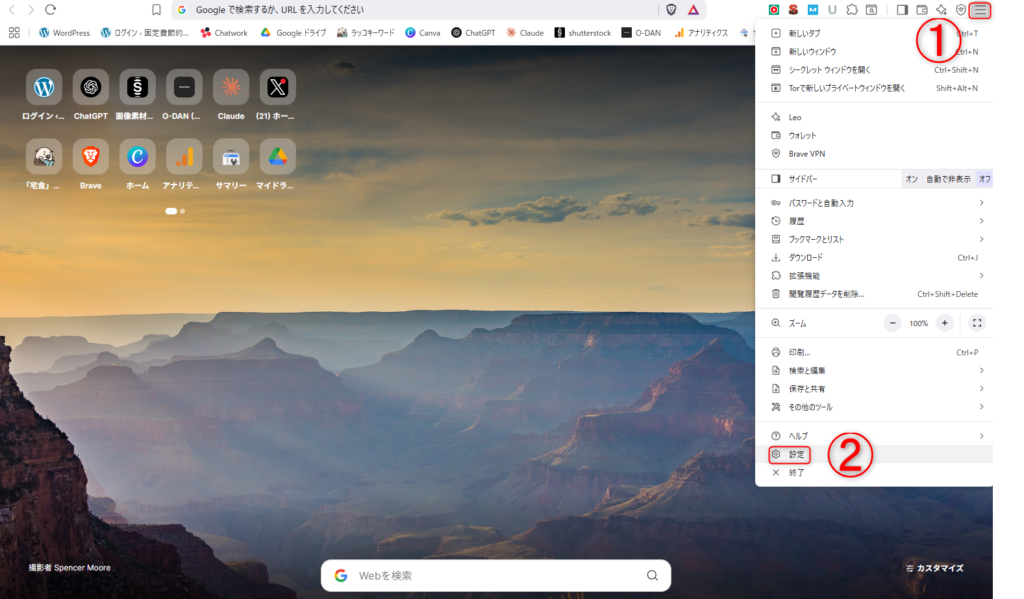Viewport: 1024px width, 599px height.
Task: Select 設定 in the menu
Action: [x=796, y=455]
